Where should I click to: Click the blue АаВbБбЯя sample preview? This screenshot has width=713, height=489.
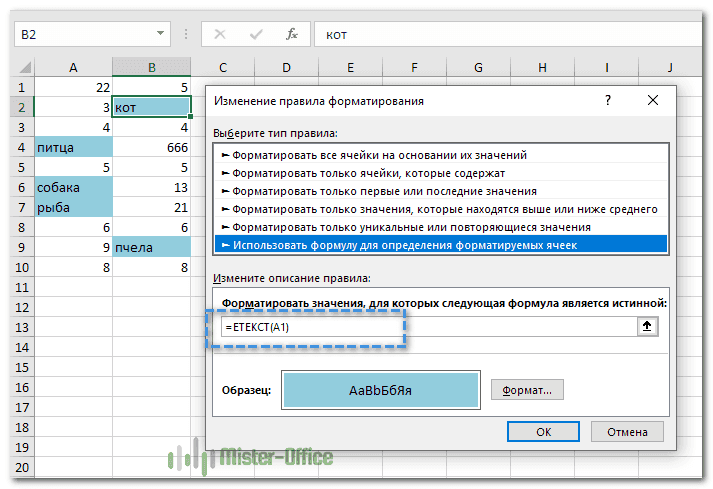point(381,390)
